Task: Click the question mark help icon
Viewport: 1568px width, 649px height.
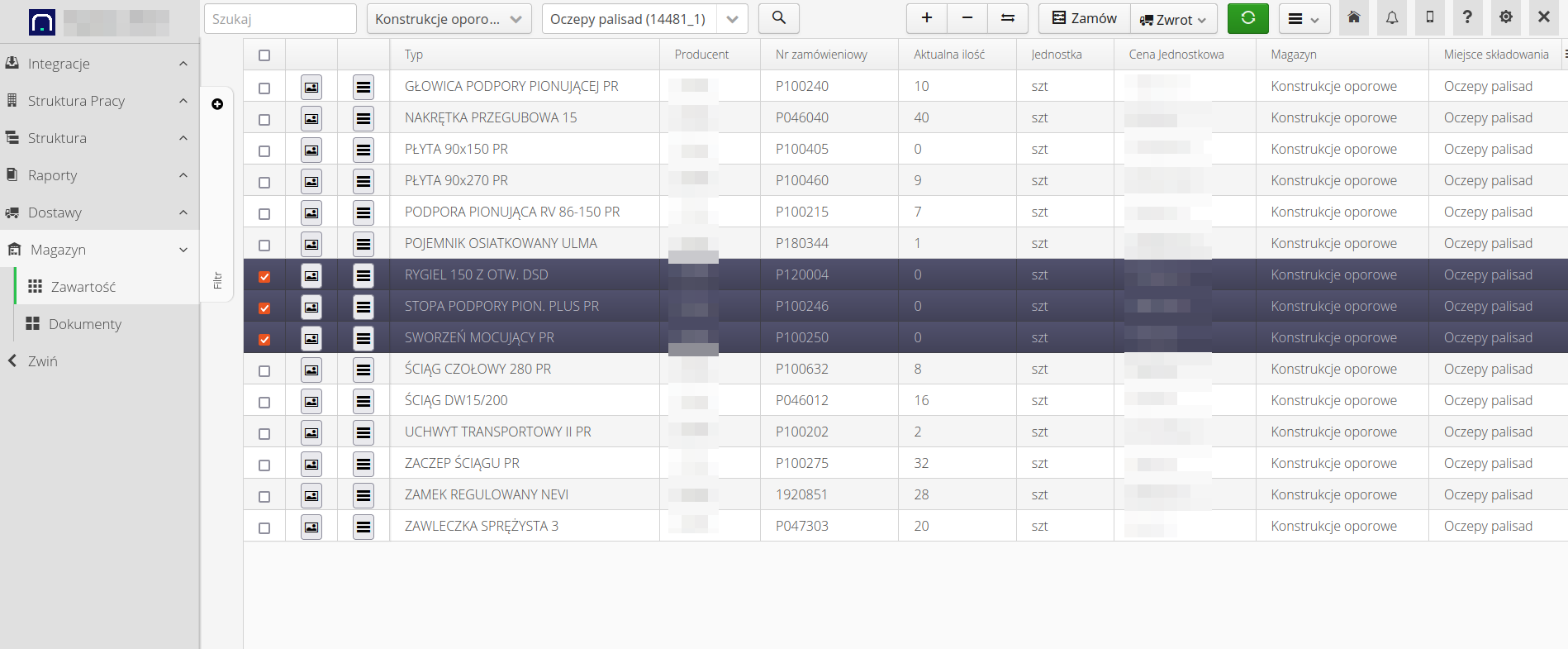Action: [x=1467, y=18]
